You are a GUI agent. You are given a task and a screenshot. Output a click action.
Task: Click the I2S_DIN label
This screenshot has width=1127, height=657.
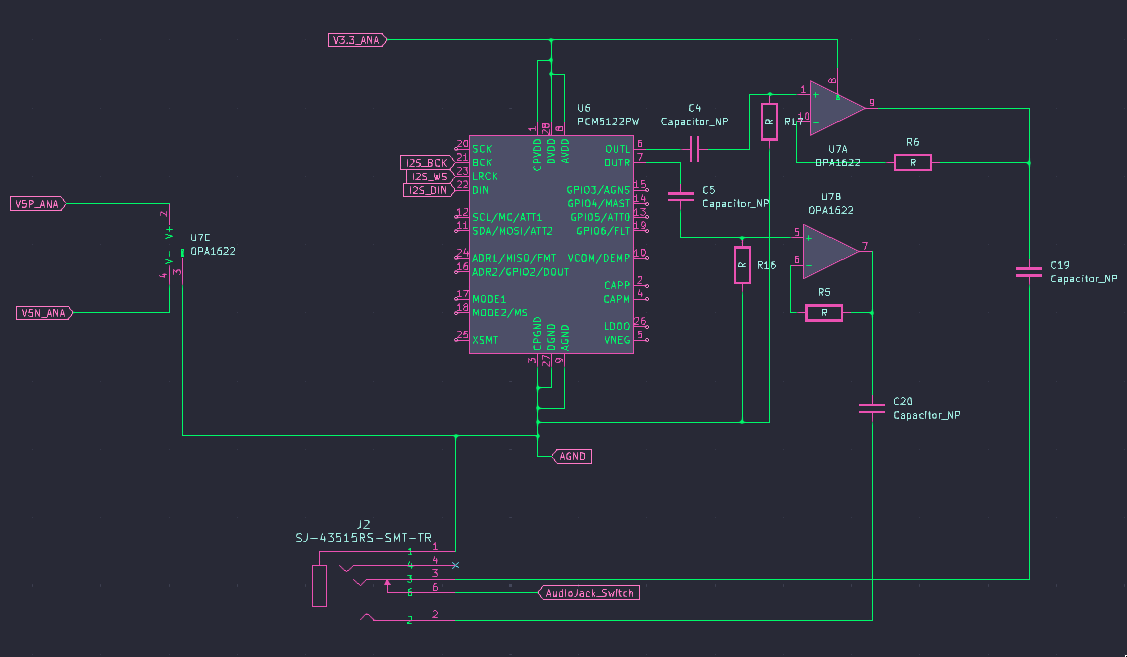click(428, 190)
